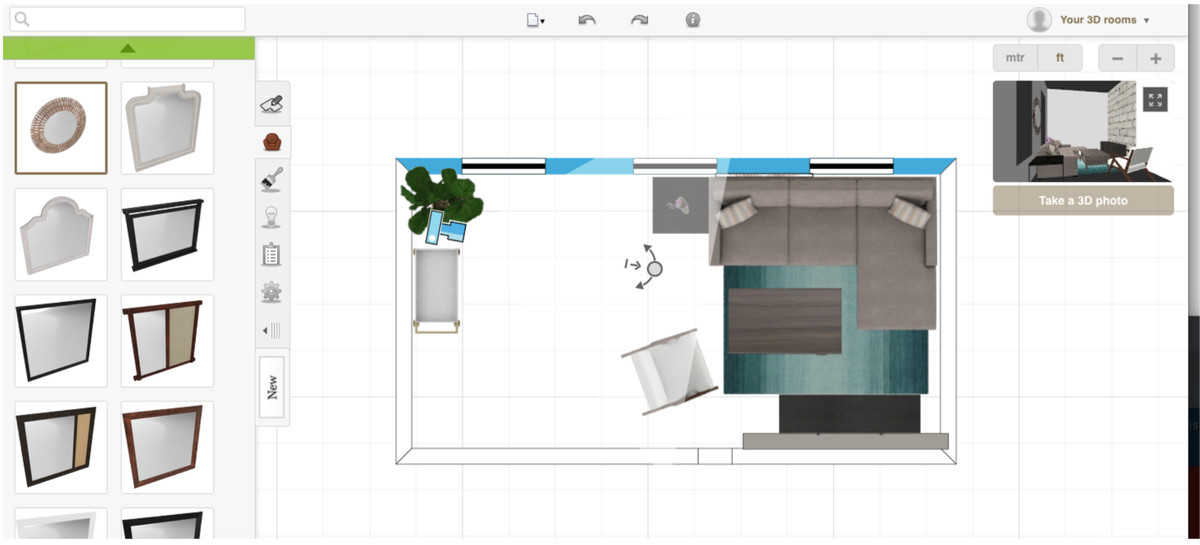Viewport: 1200px width, 545px height.
Task: Redo the last action
Action: [640, 20]
